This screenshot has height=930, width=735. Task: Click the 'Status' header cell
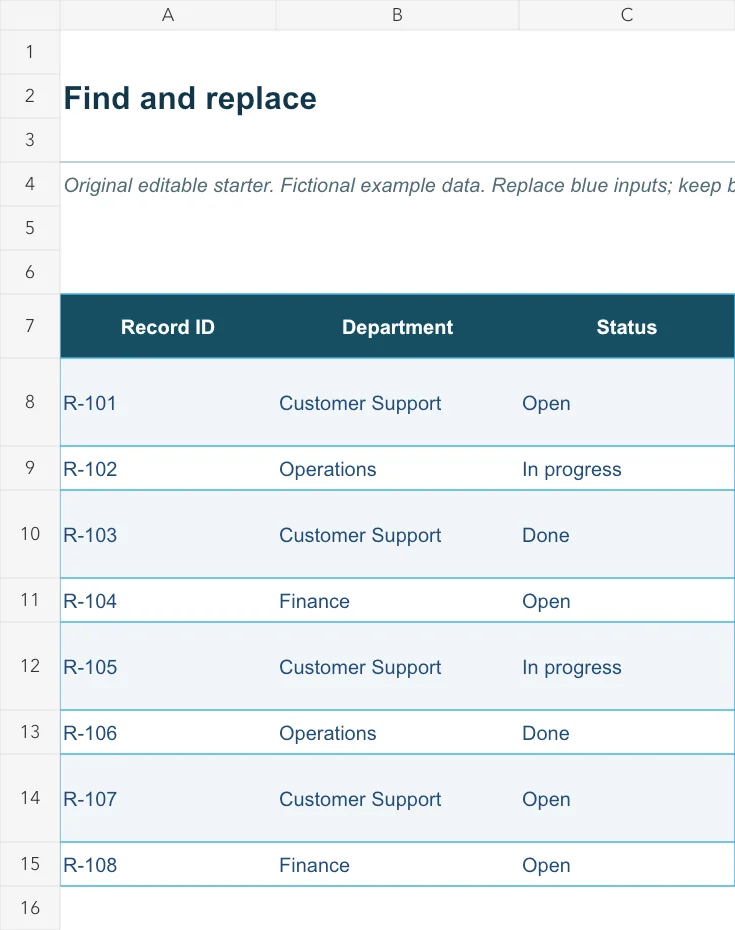[627, 326]
